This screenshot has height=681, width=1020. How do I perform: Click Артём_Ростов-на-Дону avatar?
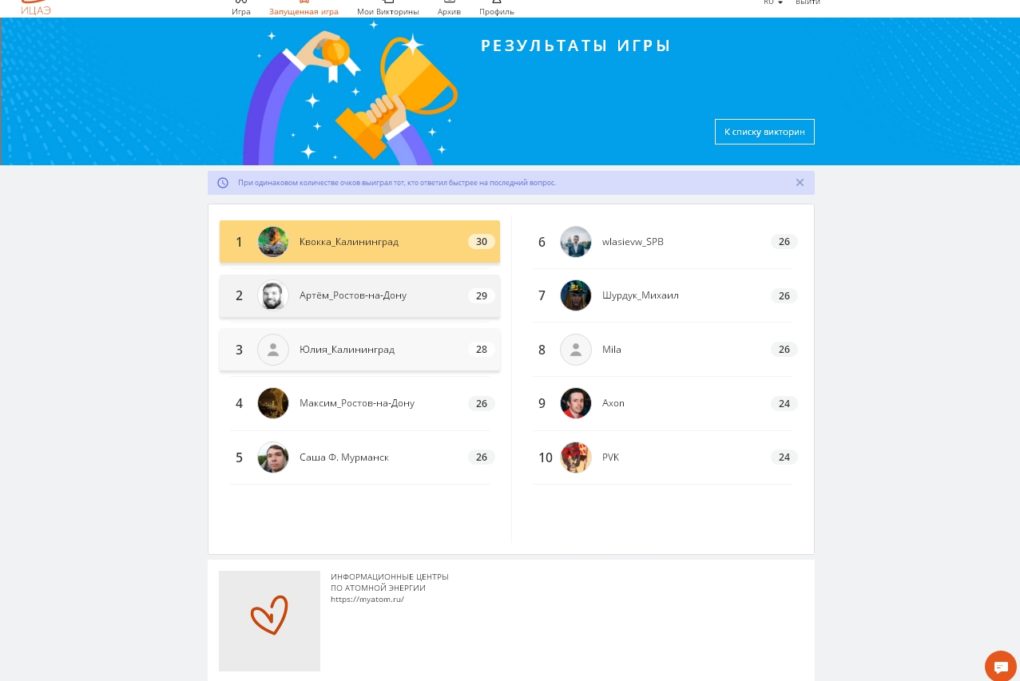point(273,295)
